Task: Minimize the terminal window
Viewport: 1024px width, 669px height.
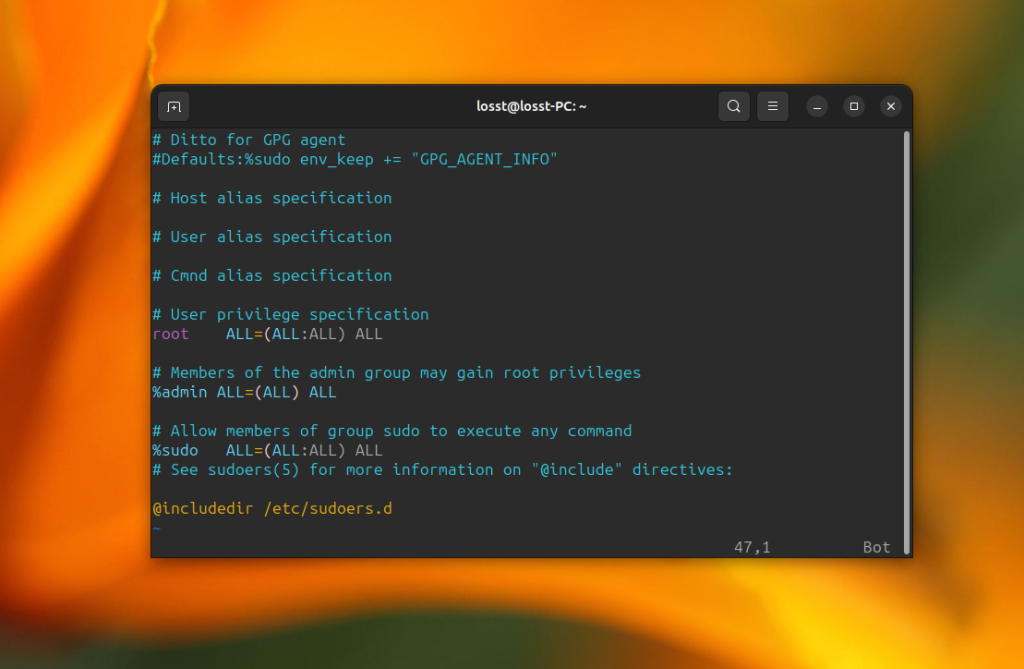Action: (817, 106)
